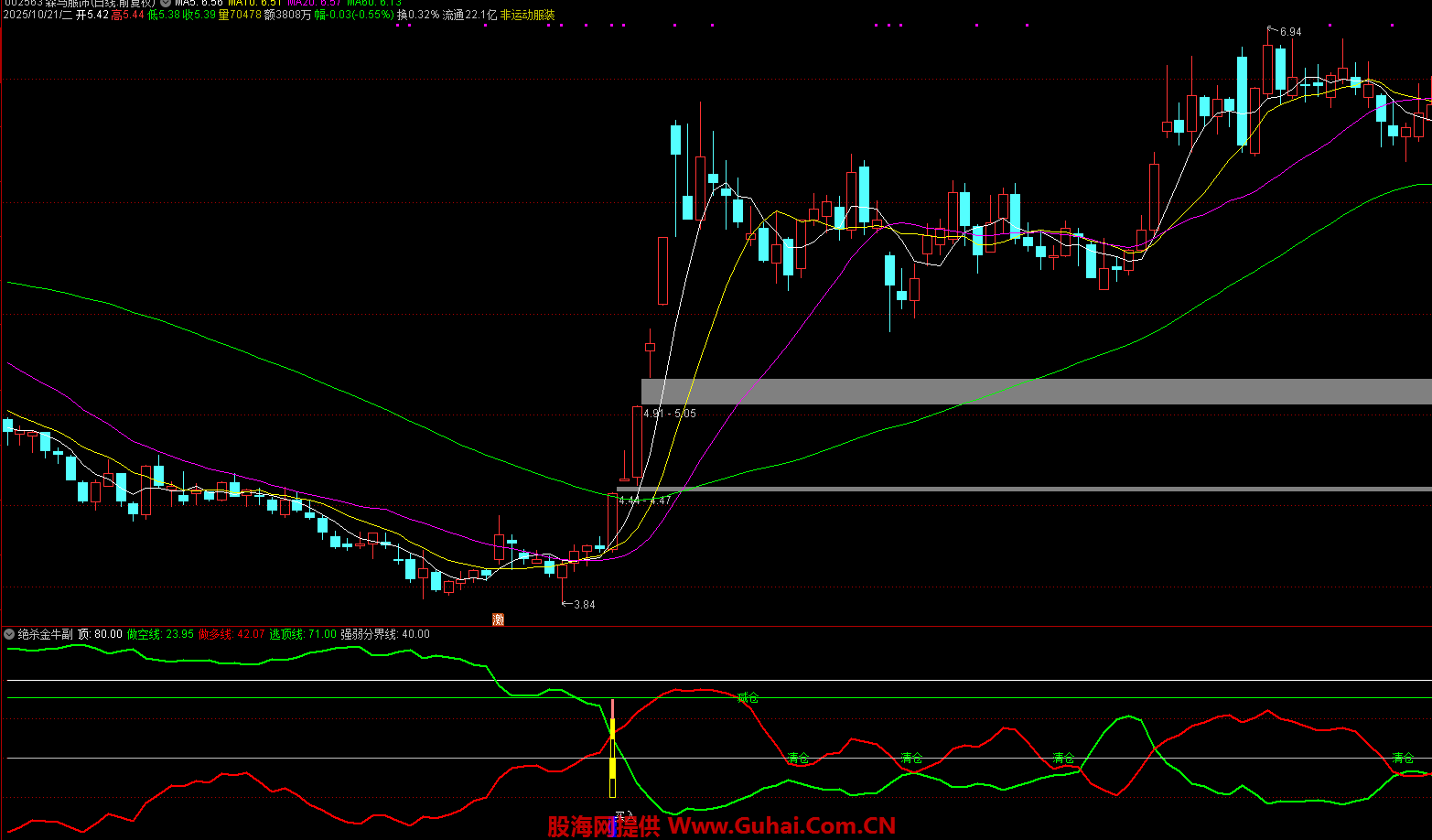Click the 做空线 indicator value label
This screenshot has width=1432, height=840.
[160, 634]
